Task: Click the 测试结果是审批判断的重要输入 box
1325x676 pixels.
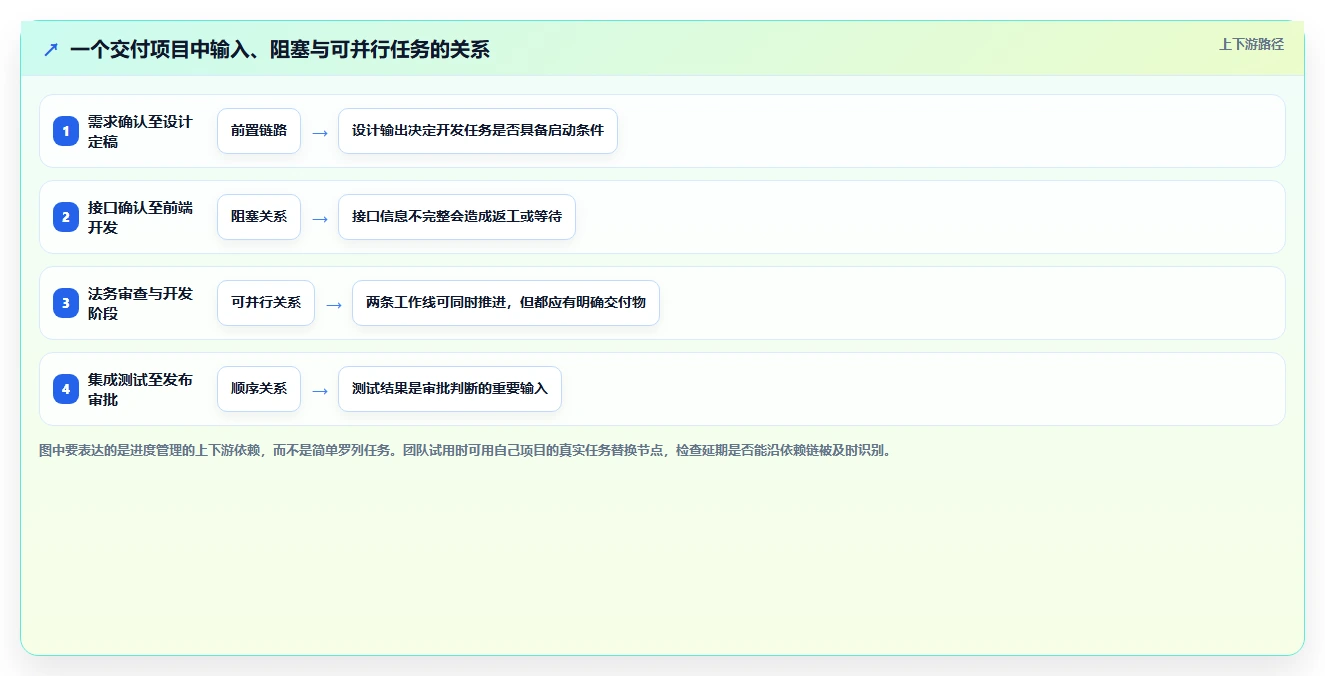Action: point(450,389)
